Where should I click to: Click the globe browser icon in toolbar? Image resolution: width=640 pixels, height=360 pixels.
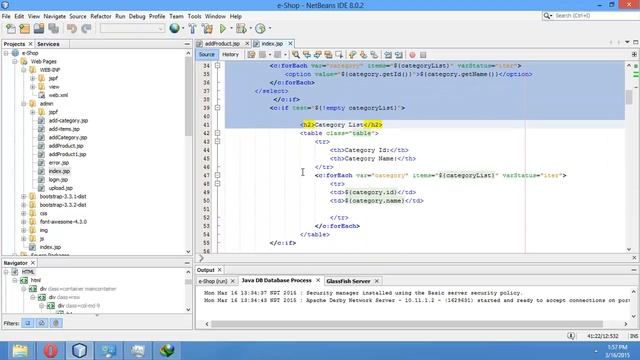coord(174,28)
